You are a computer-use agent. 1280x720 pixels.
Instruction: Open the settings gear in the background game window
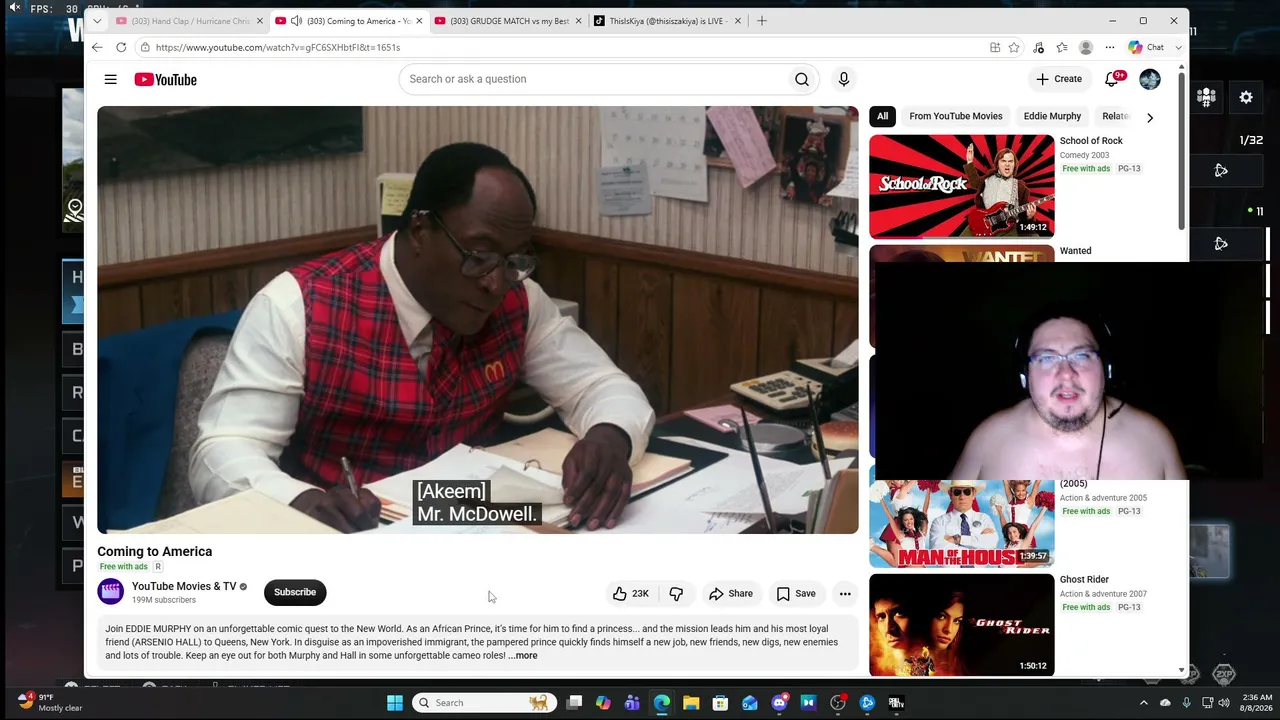click(x=1246, y=97)
